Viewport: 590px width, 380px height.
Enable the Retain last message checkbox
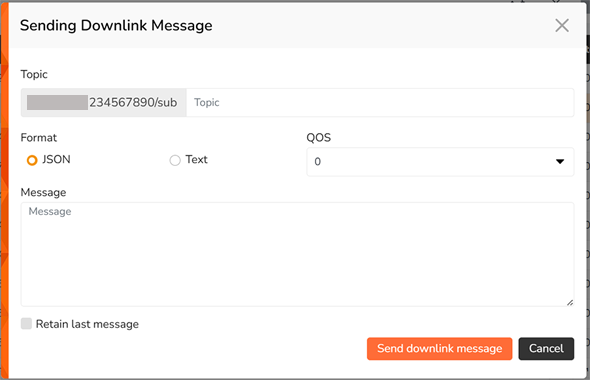coord(26,324)
